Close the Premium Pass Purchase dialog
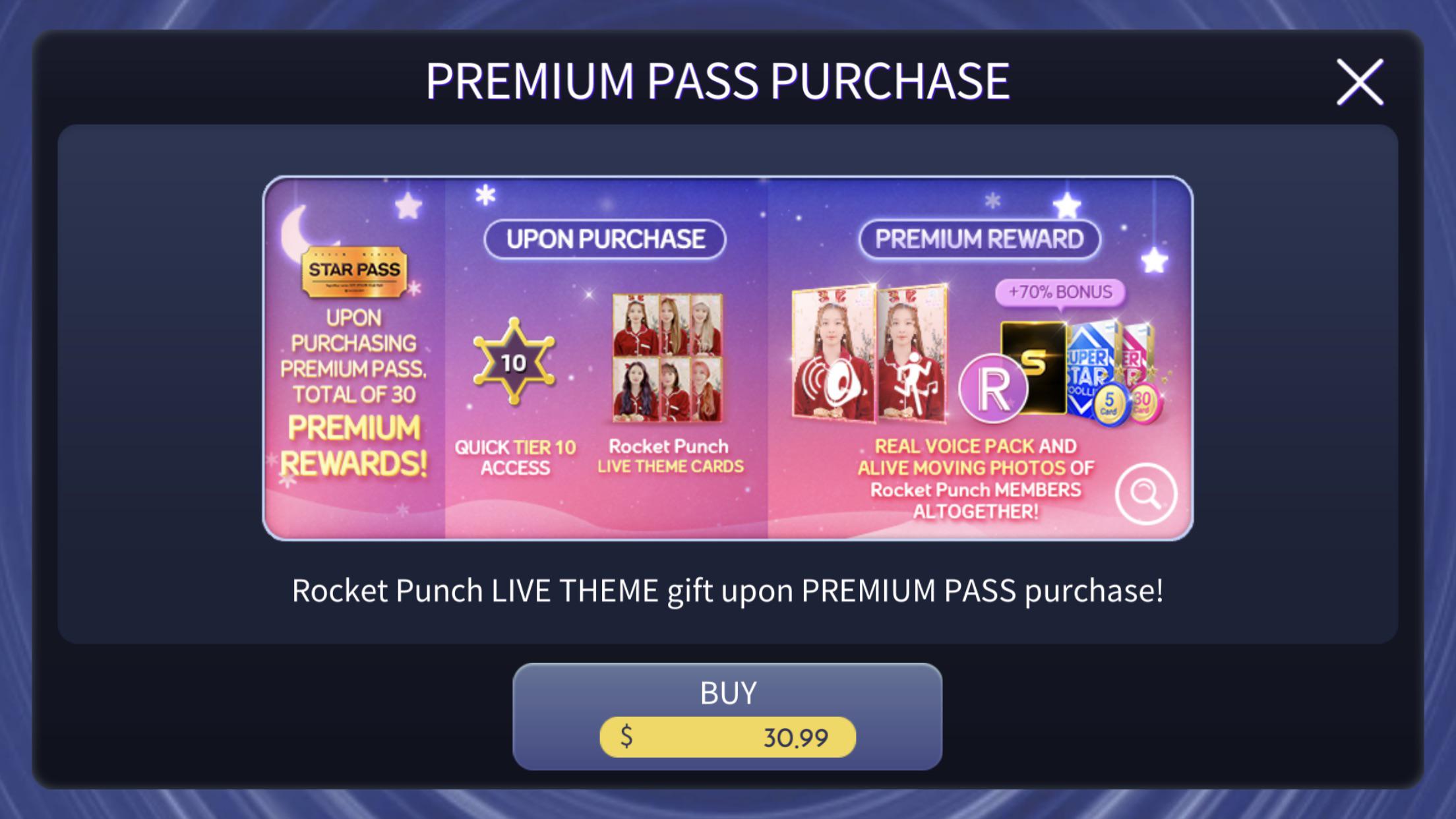The width and height of the screenshot is (1456, 819). (x=1360, y=82)
